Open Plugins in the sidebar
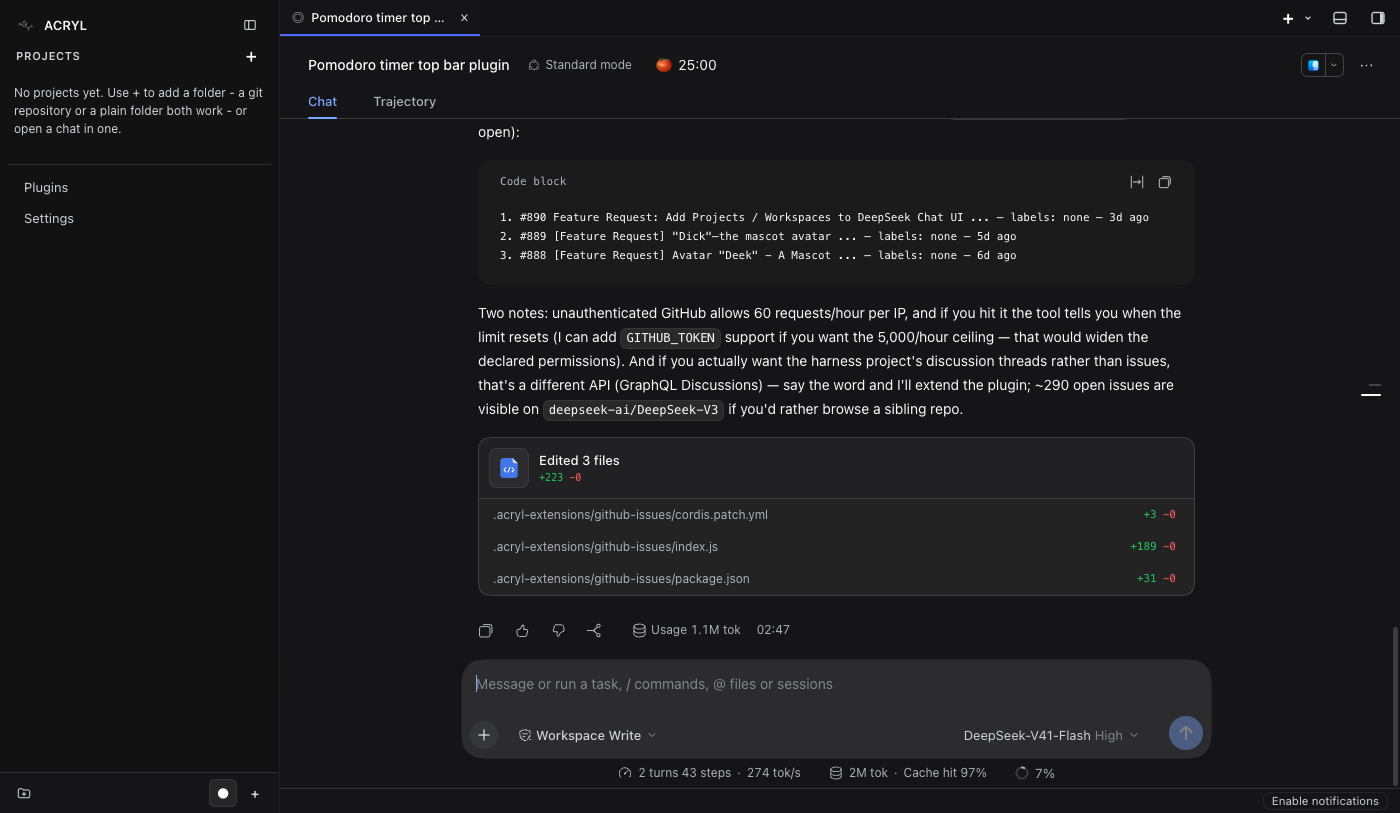The image size is (1400, 813). (x=46, y=188)
